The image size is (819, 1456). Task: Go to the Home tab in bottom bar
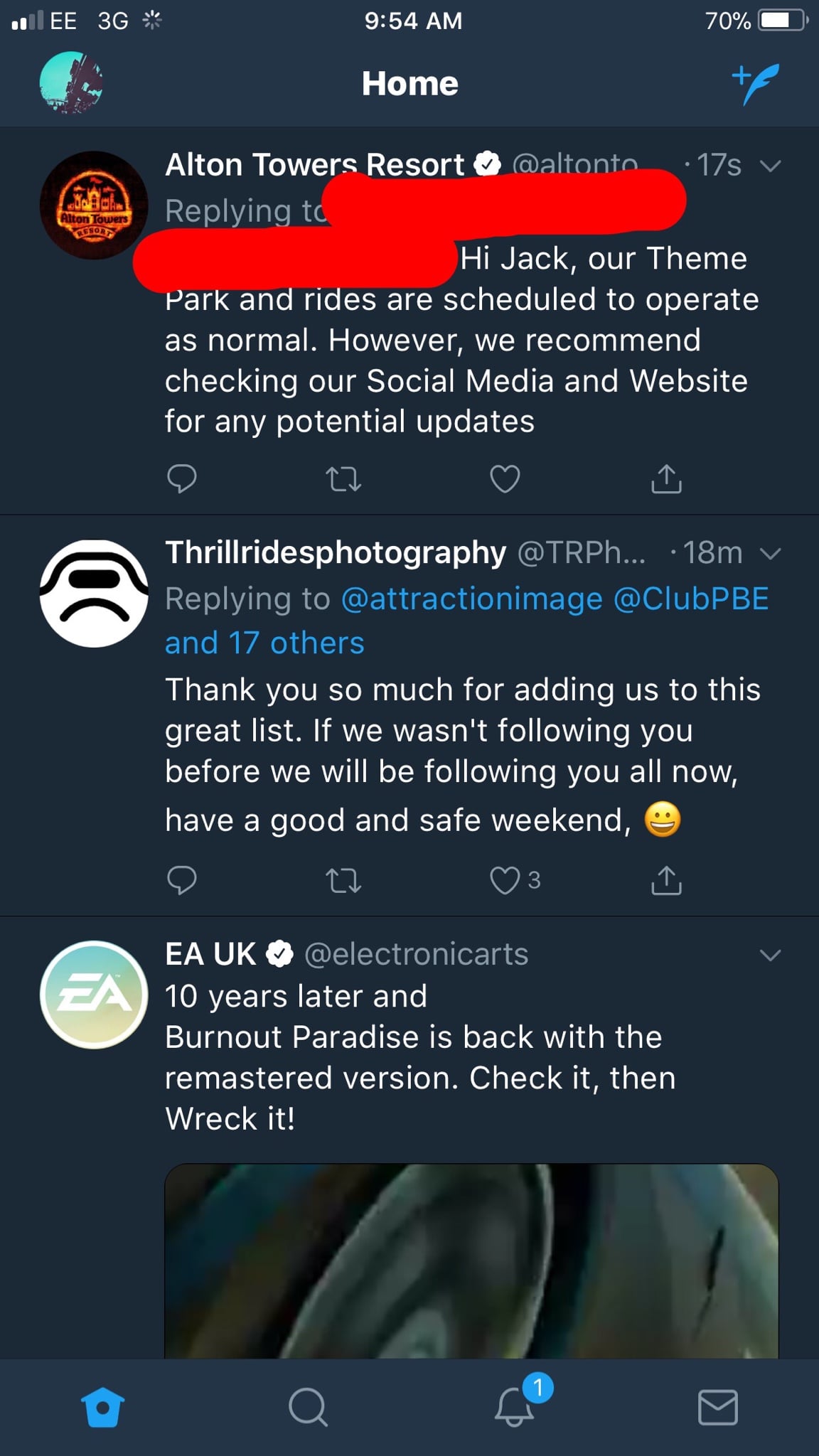coord(103,1407)
